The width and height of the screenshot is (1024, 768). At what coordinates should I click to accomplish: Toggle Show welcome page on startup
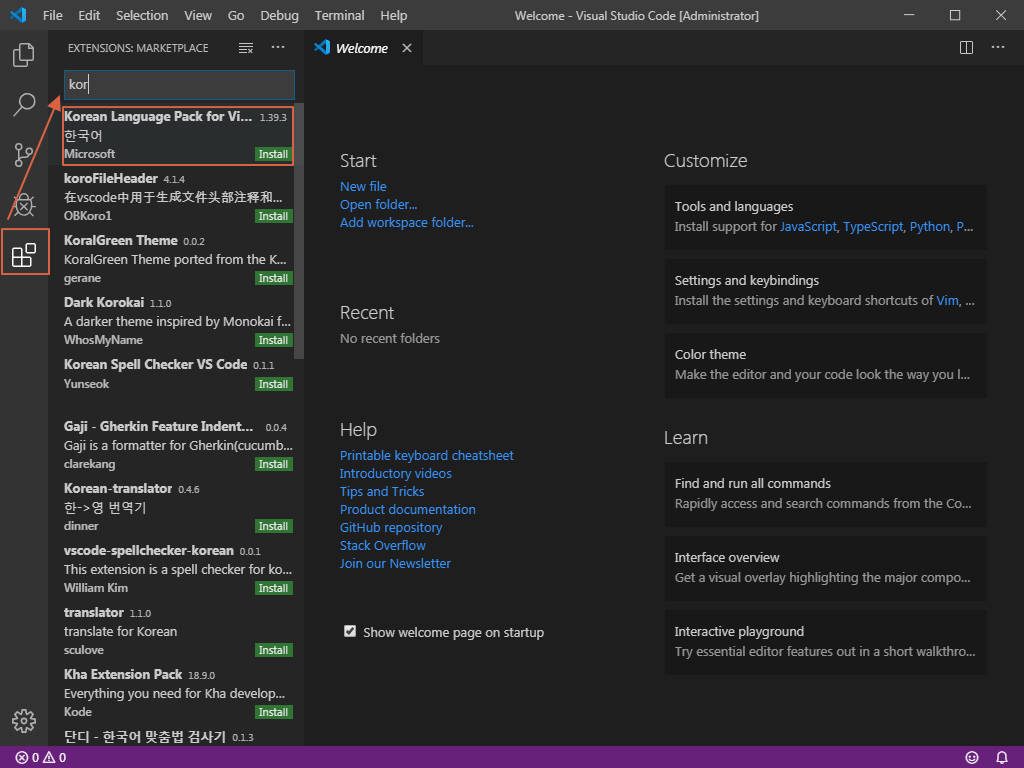pos(350,632)
